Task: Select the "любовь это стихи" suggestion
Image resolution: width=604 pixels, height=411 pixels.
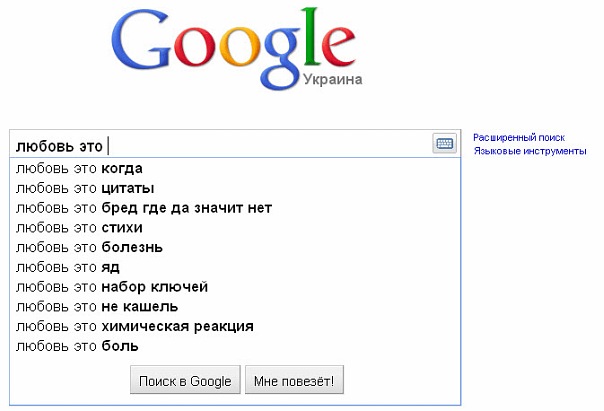Action: [x=79, y=227]
